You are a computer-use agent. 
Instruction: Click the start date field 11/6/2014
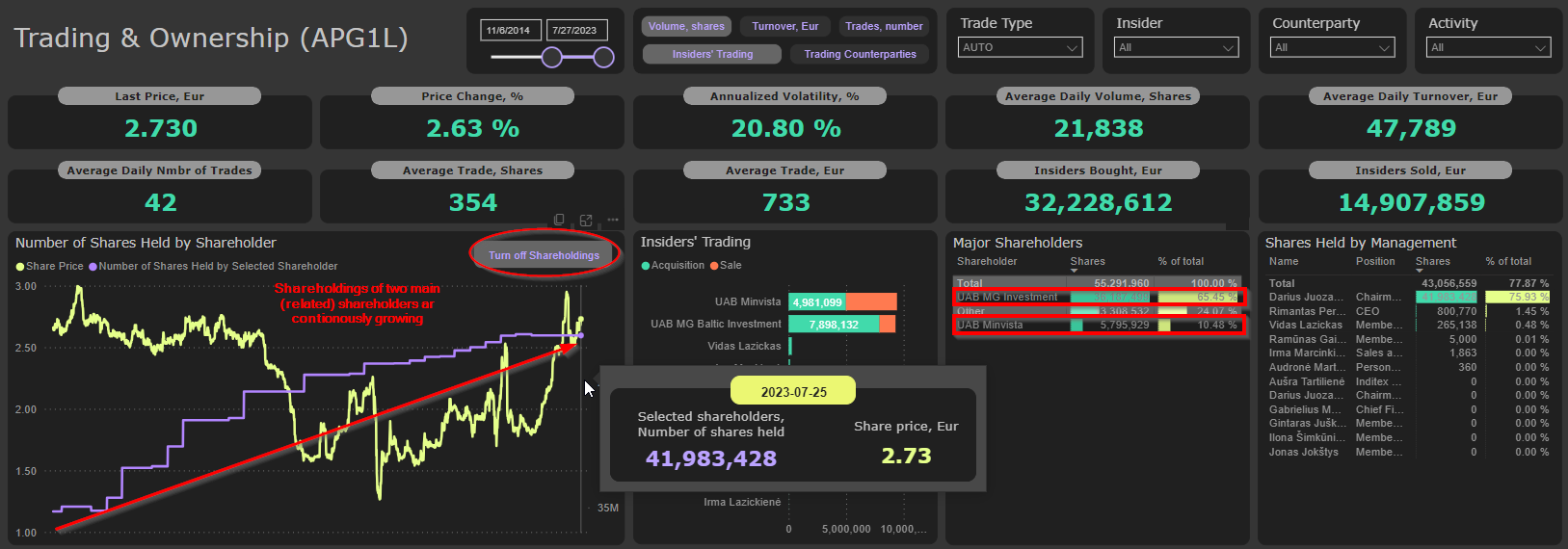(x=510, y=31)
